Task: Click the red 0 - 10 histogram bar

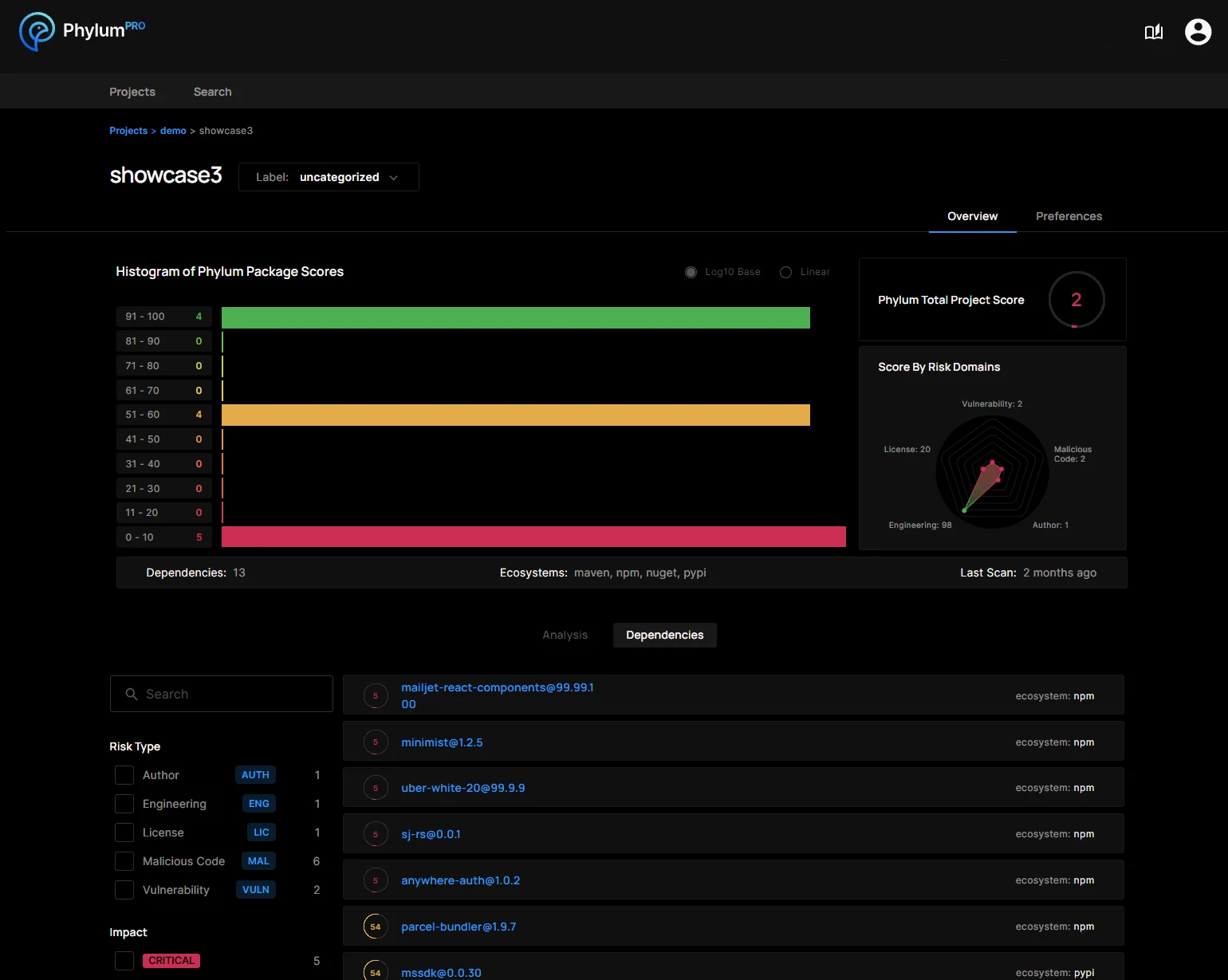Action: [x=533, y=537]
